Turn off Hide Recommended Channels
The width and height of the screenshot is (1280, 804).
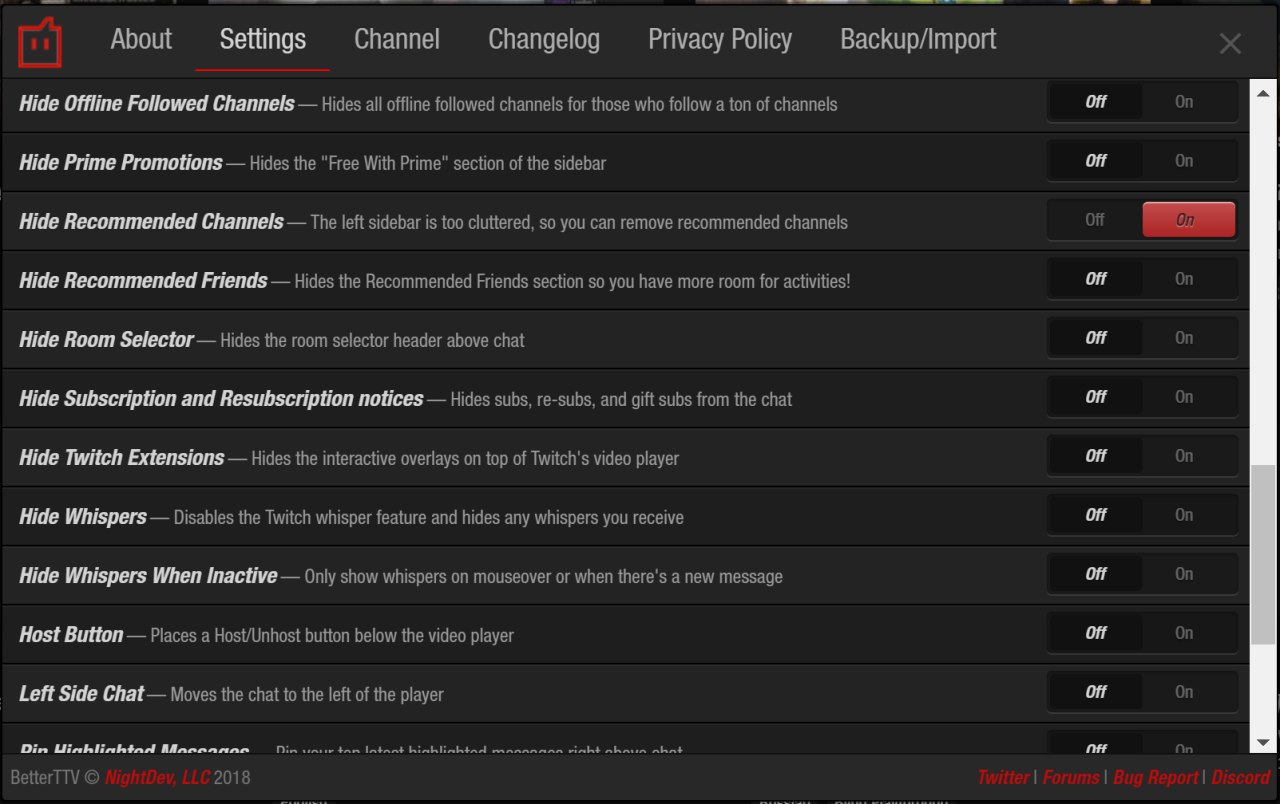[1096, 220]
